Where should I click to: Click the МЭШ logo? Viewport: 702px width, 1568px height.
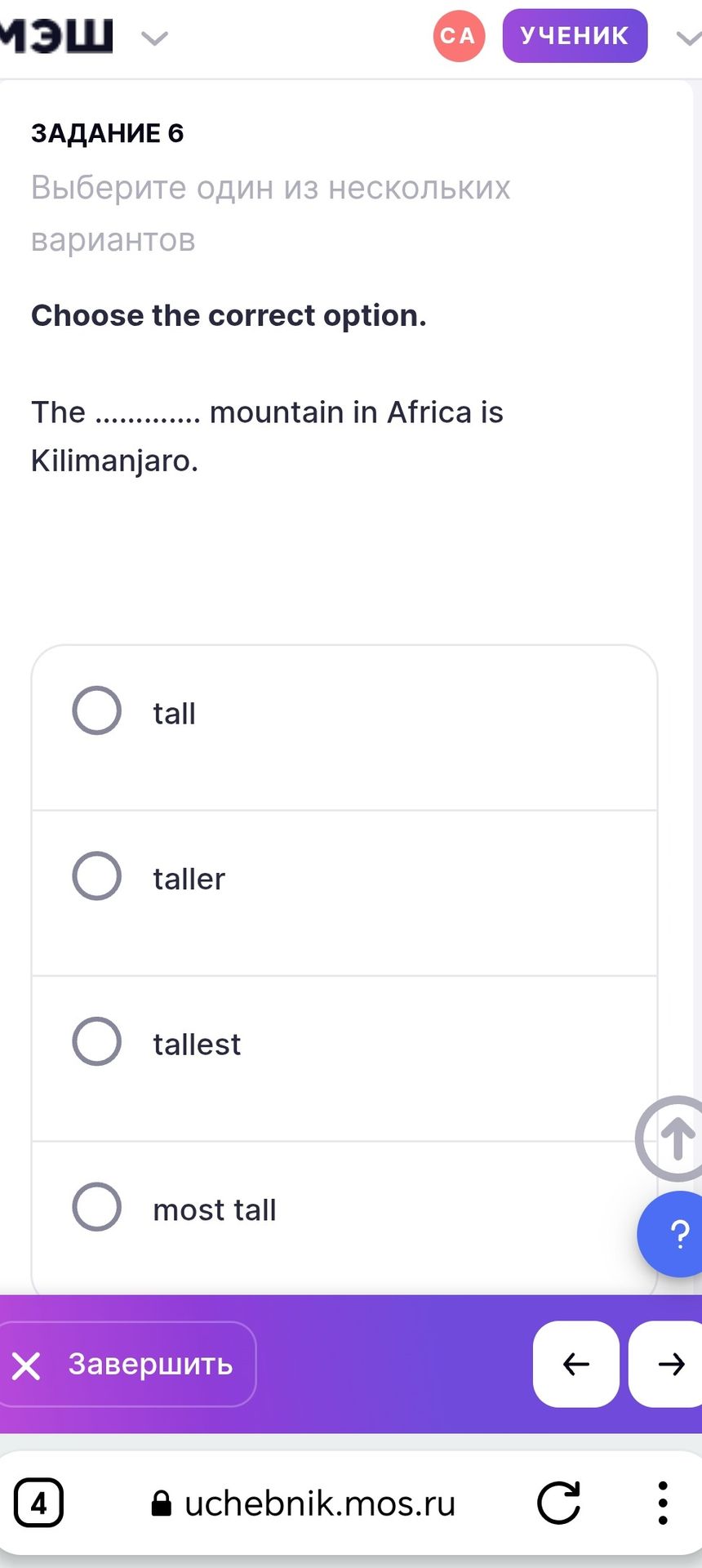[x=56, y=36]
